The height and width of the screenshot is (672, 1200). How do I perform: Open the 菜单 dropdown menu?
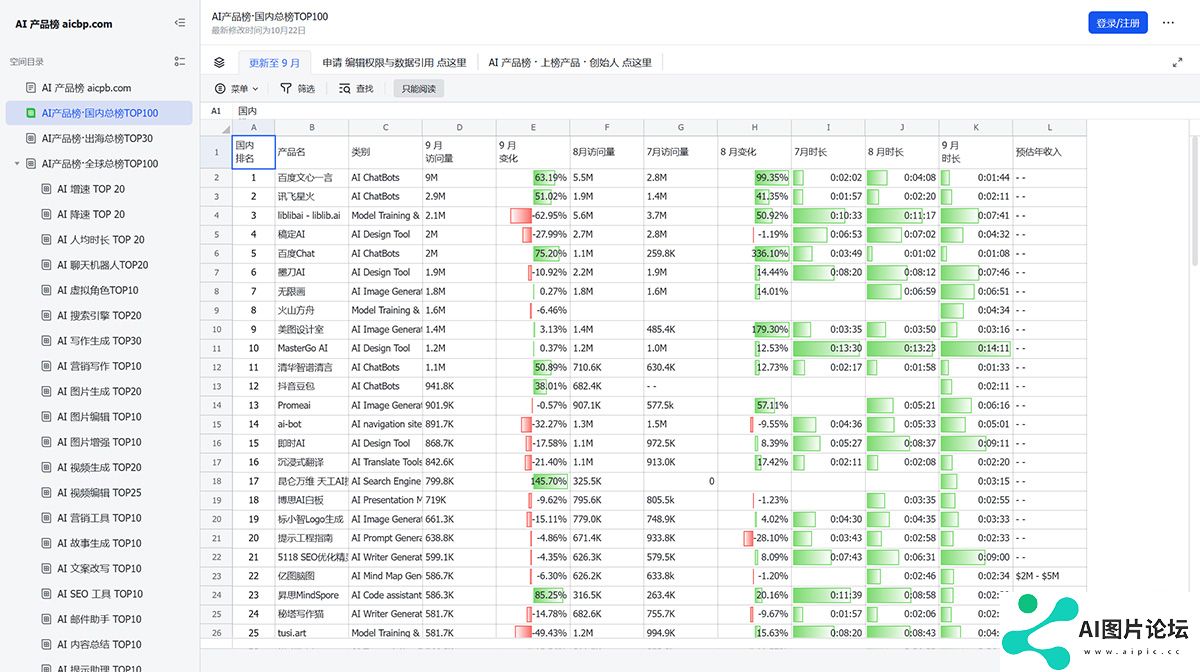(236, 89)
